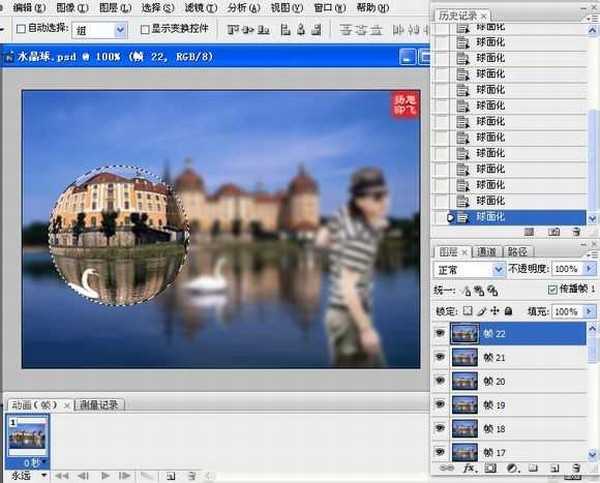Screen dimensions: 600x483
Task: Select the 帧 19 layer thumbnail
Action: click(x=465, y=406)
